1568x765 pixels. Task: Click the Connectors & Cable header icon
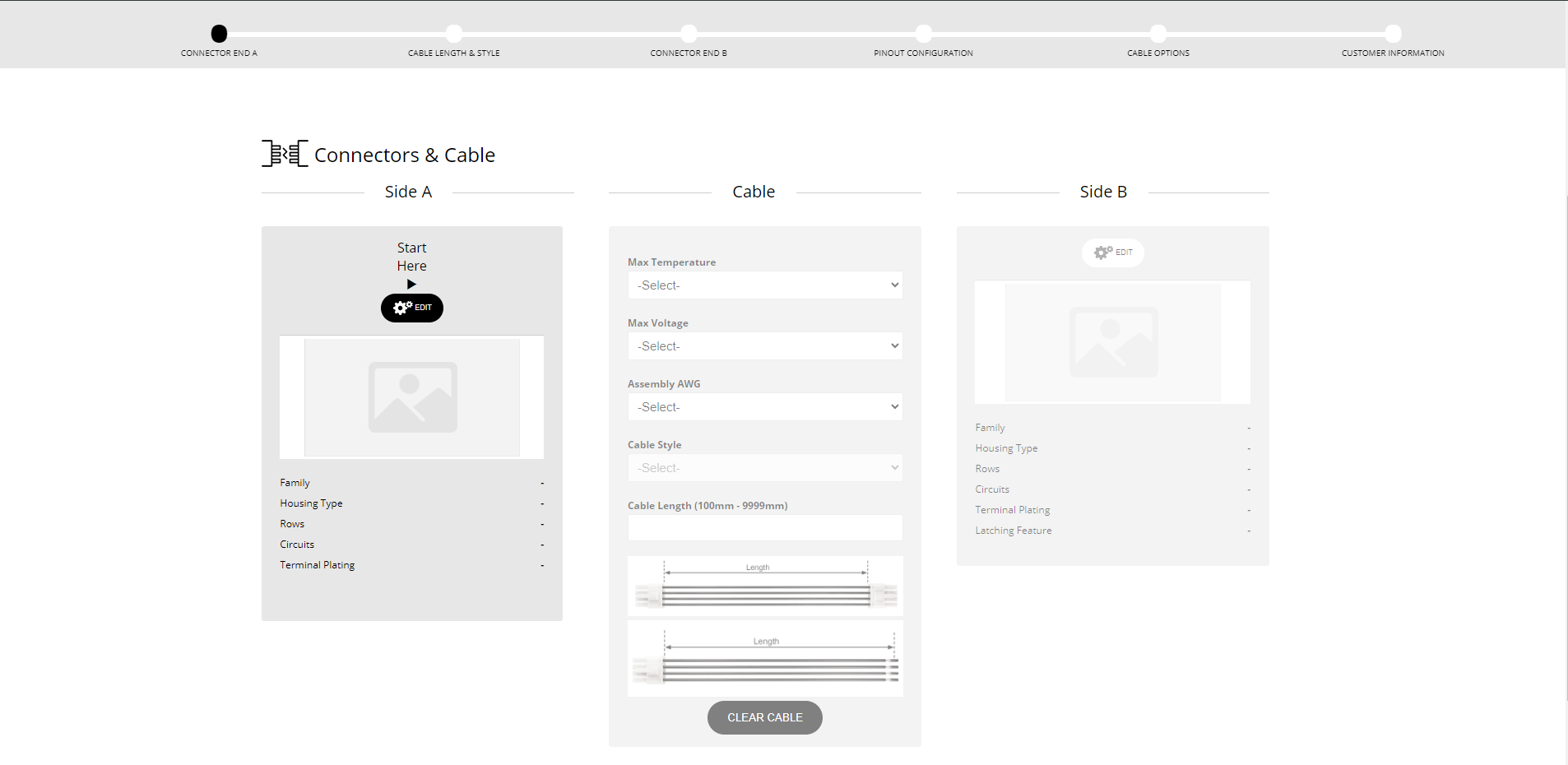[284, 153]
